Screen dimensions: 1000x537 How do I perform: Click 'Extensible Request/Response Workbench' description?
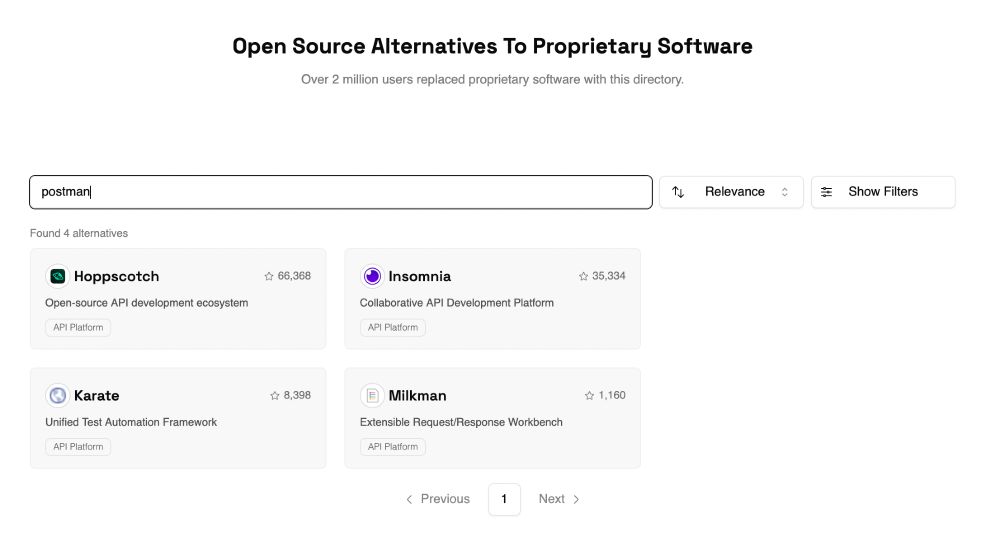[461, 422]
